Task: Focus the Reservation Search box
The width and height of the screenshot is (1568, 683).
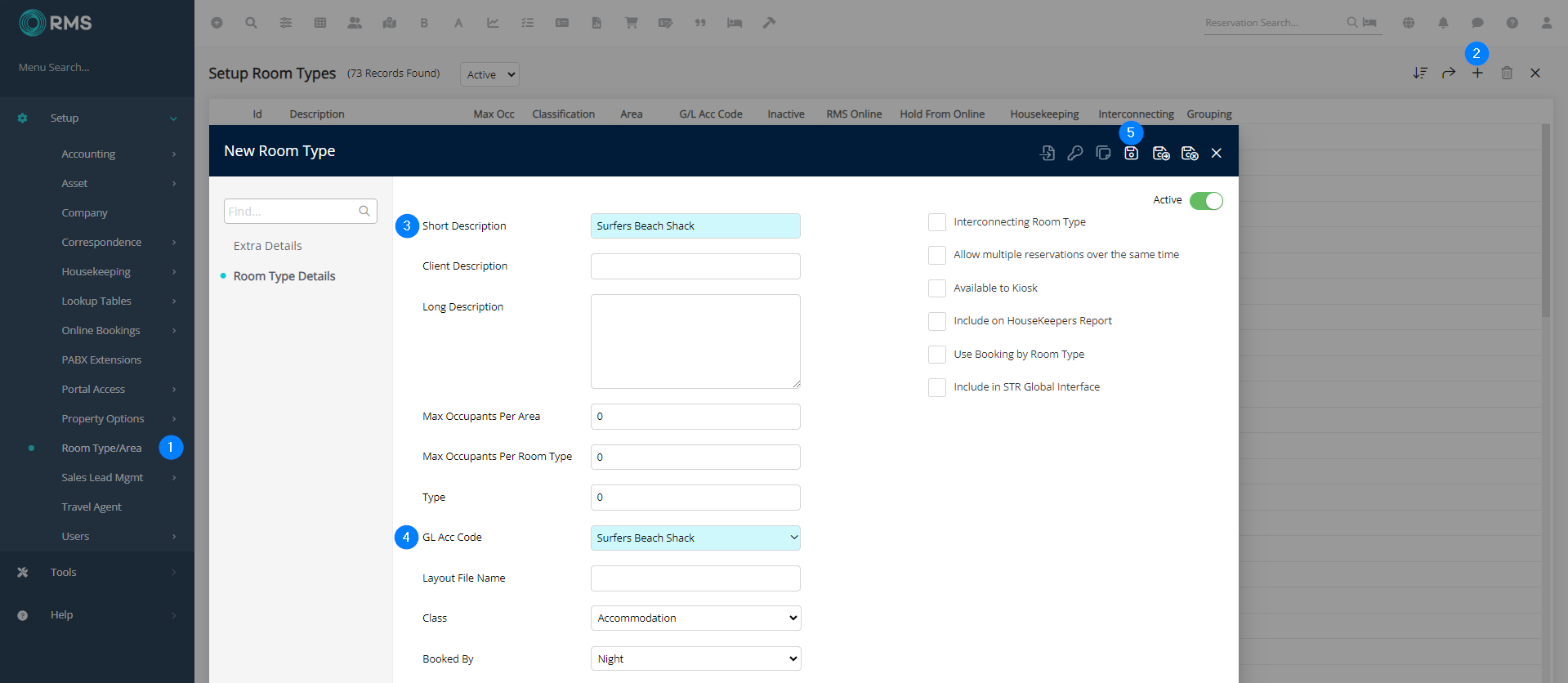Action: (x=1274, y=23)
